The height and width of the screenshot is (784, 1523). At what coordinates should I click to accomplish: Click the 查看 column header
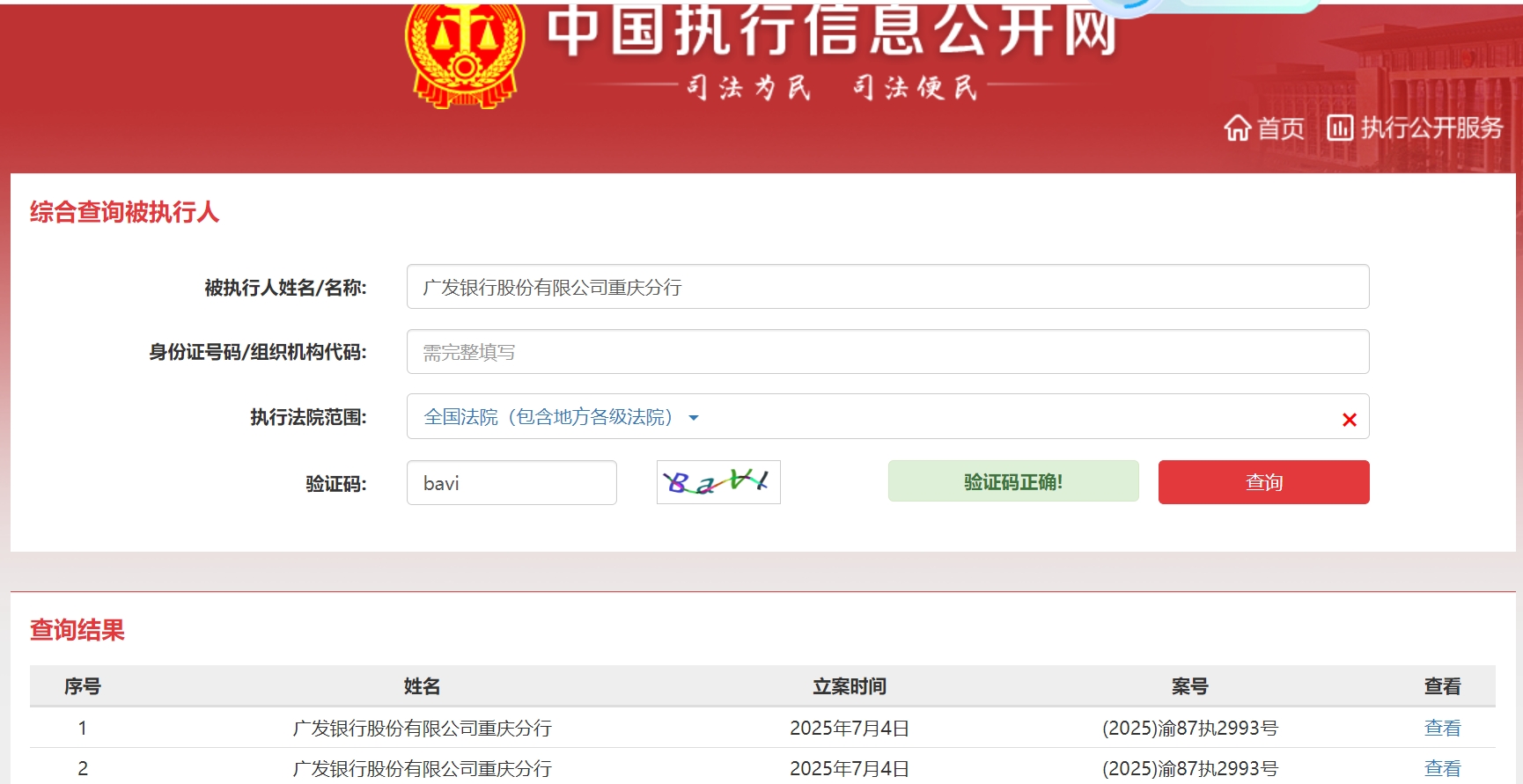(x=1442, y=686)
